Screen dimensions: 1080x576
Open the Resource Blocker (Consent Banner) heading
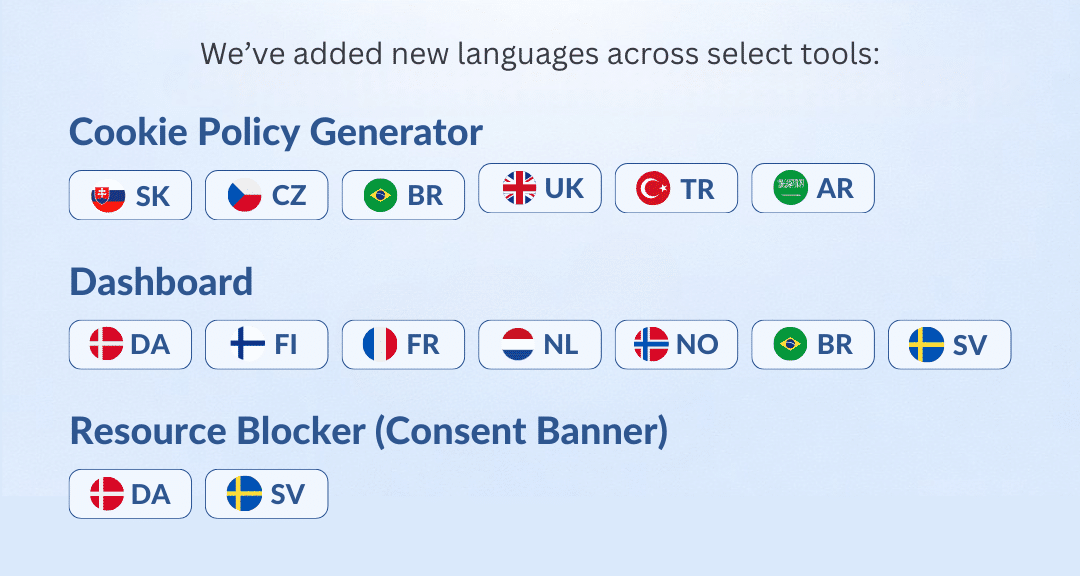click(368, 431)
